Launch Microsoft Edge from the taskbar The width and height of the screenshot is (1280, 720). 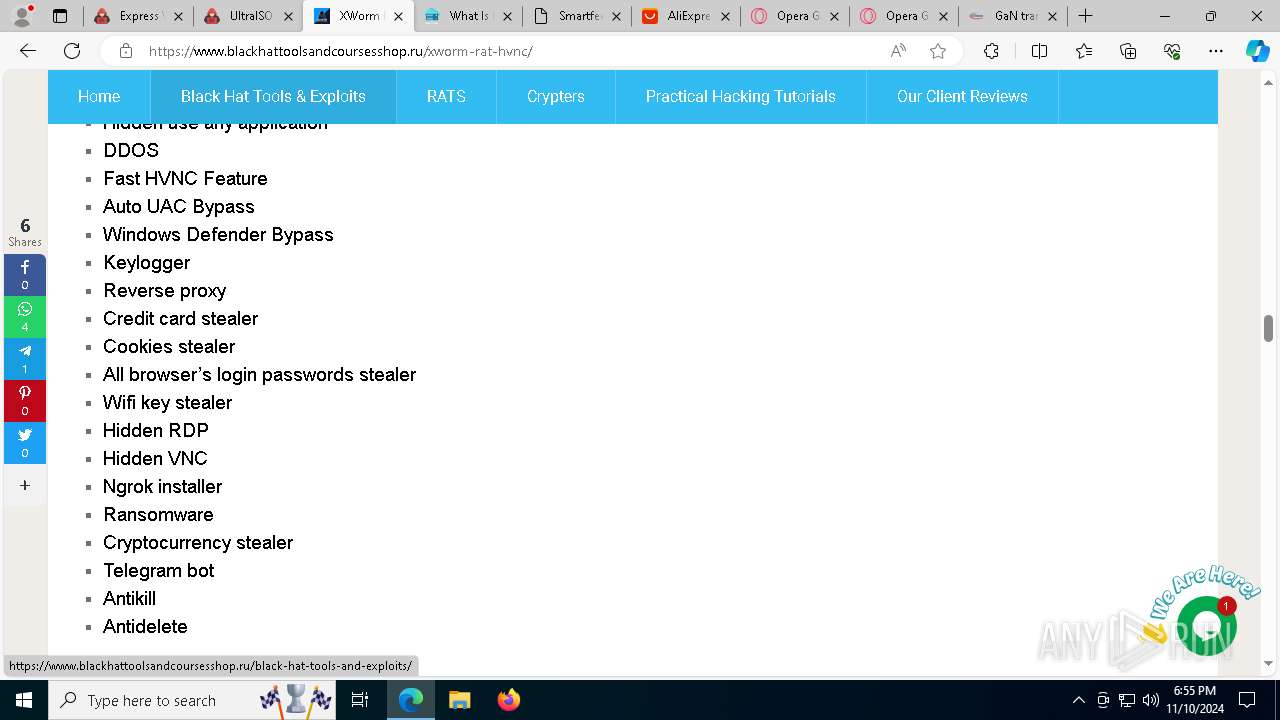pos(411,700)
